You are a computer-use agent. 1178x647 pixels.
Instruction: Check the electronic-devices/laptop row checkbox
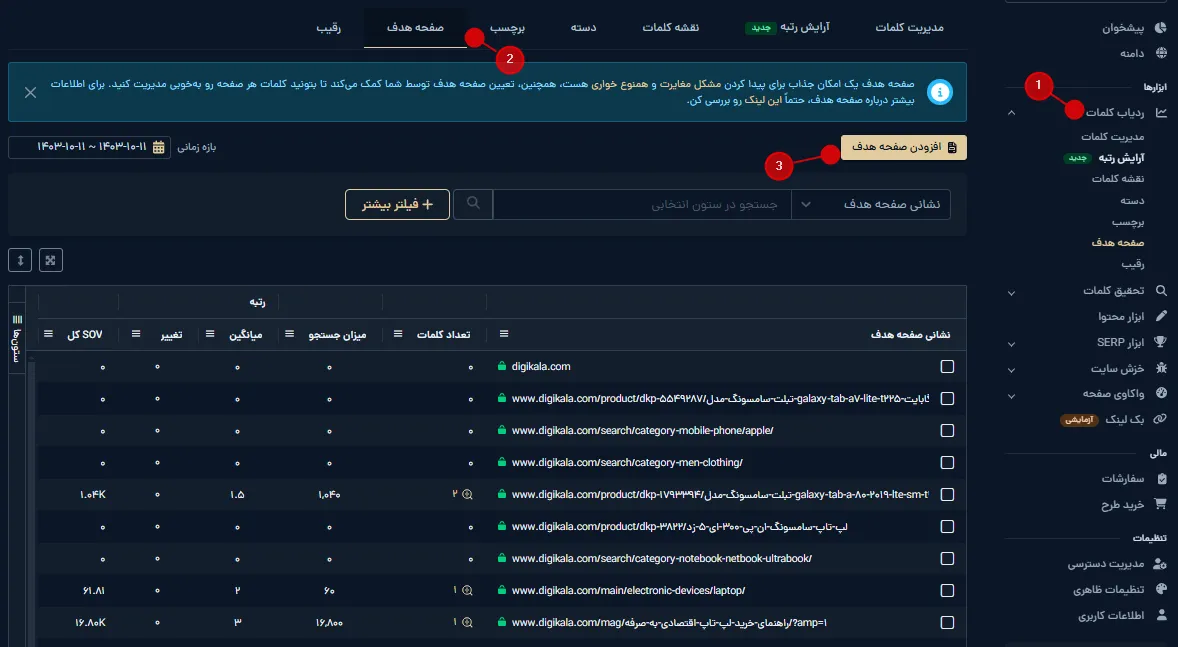point(947,591)
